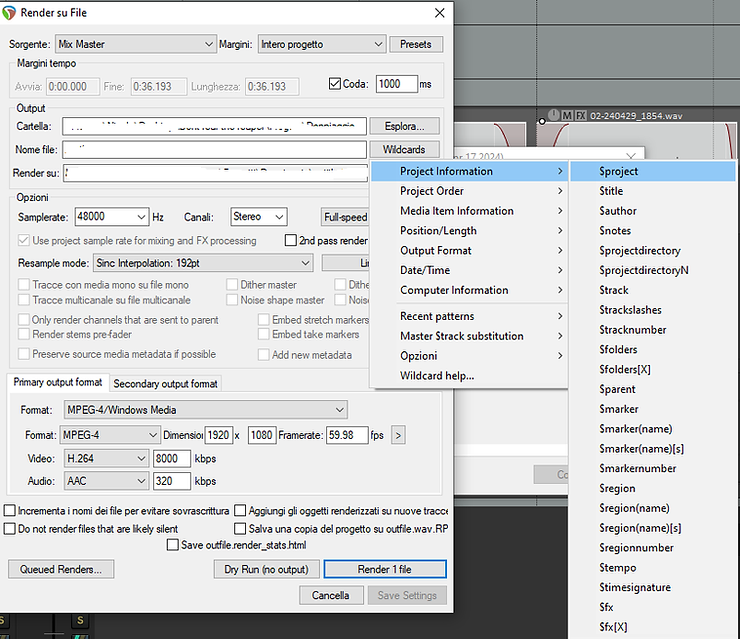Click the video bitrate 8000 kbps field
The height and width of the screenshot is (639, 740).
(x=172, y=458)
